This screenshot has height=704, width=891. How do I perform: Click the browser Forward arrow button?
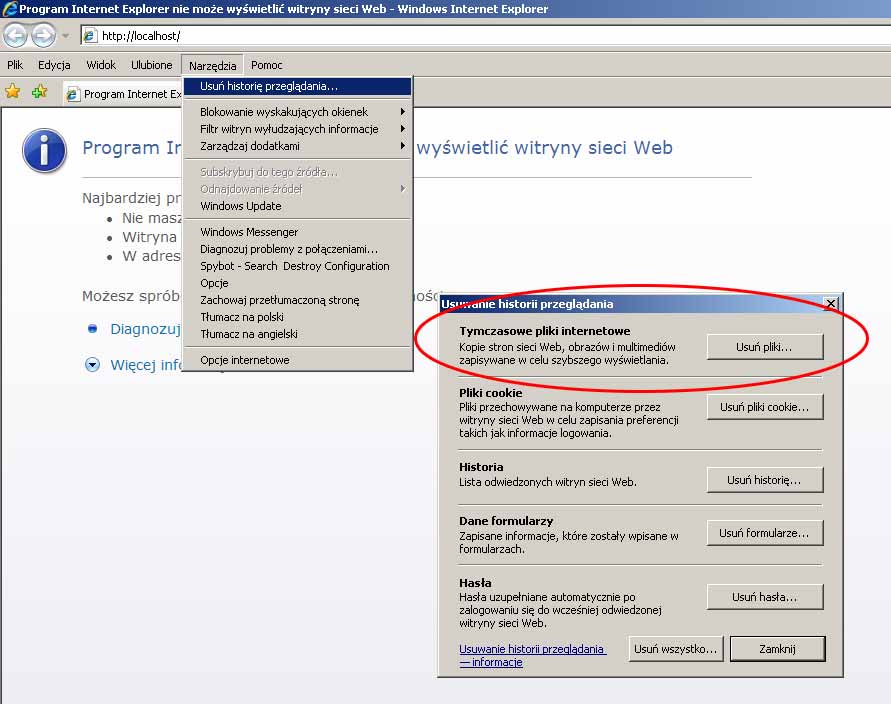(x=43, y=36)
